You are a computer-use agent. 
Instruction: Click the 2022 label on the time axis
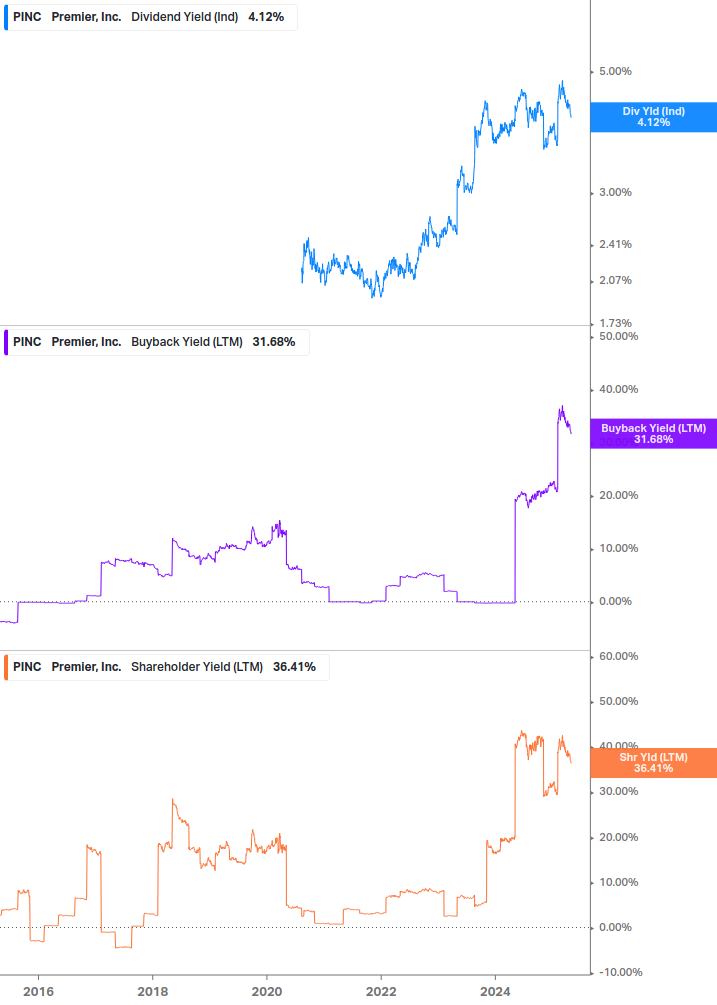(381, 992)
